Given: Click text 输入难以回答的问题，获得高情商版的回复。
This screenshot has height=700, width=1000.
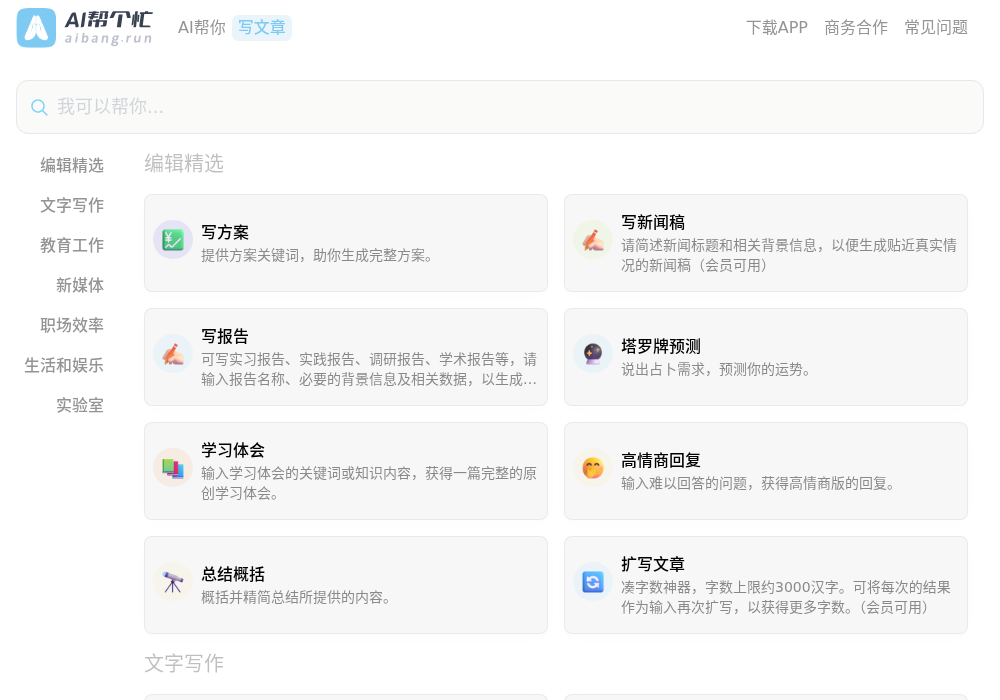Looking at the screenshot, I should pyautogui.click(x=758, y=484).
